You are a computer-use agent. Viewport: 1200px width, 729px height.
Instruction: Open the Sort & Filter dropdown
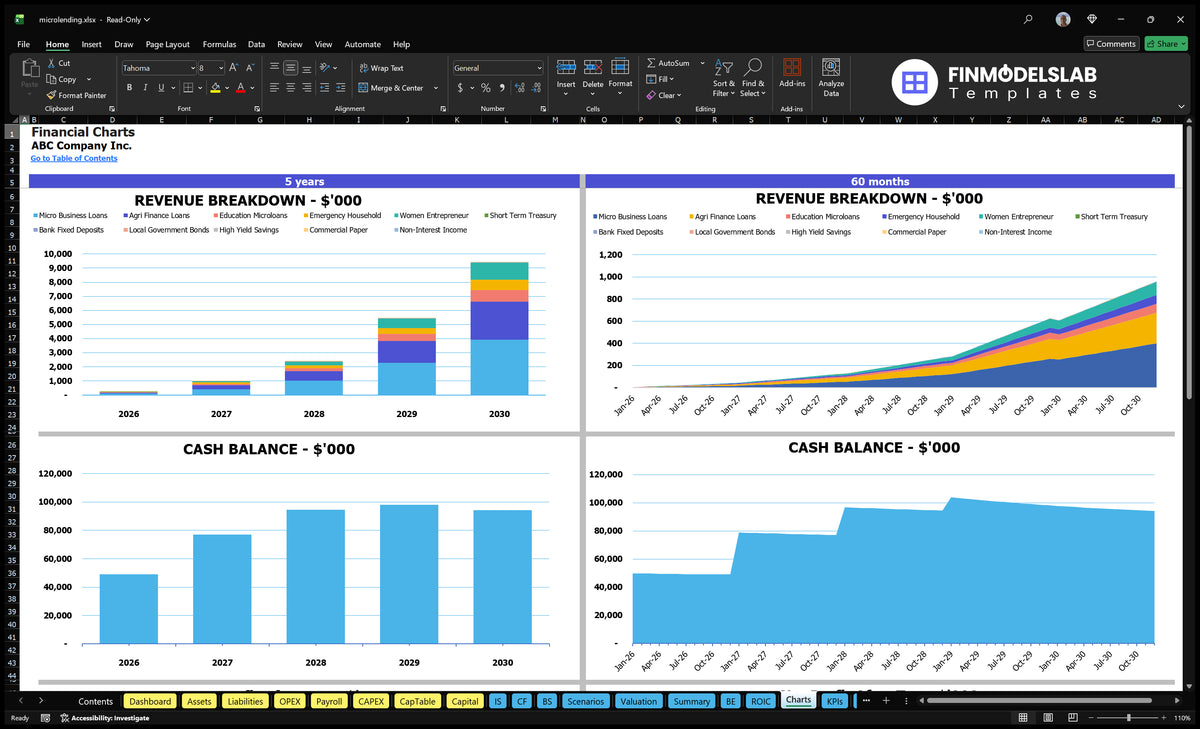coord(723,78)
